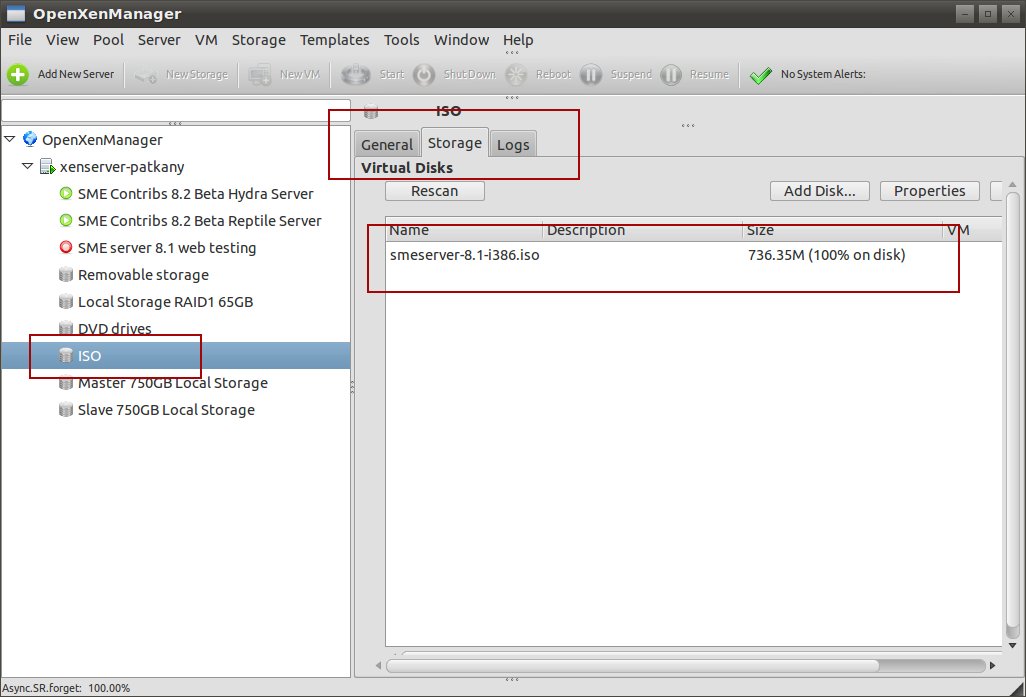Viewport: 1026px width, 697px height.
Task: Click the 736.35M (100% on disk) size cell
Action: 826,255
